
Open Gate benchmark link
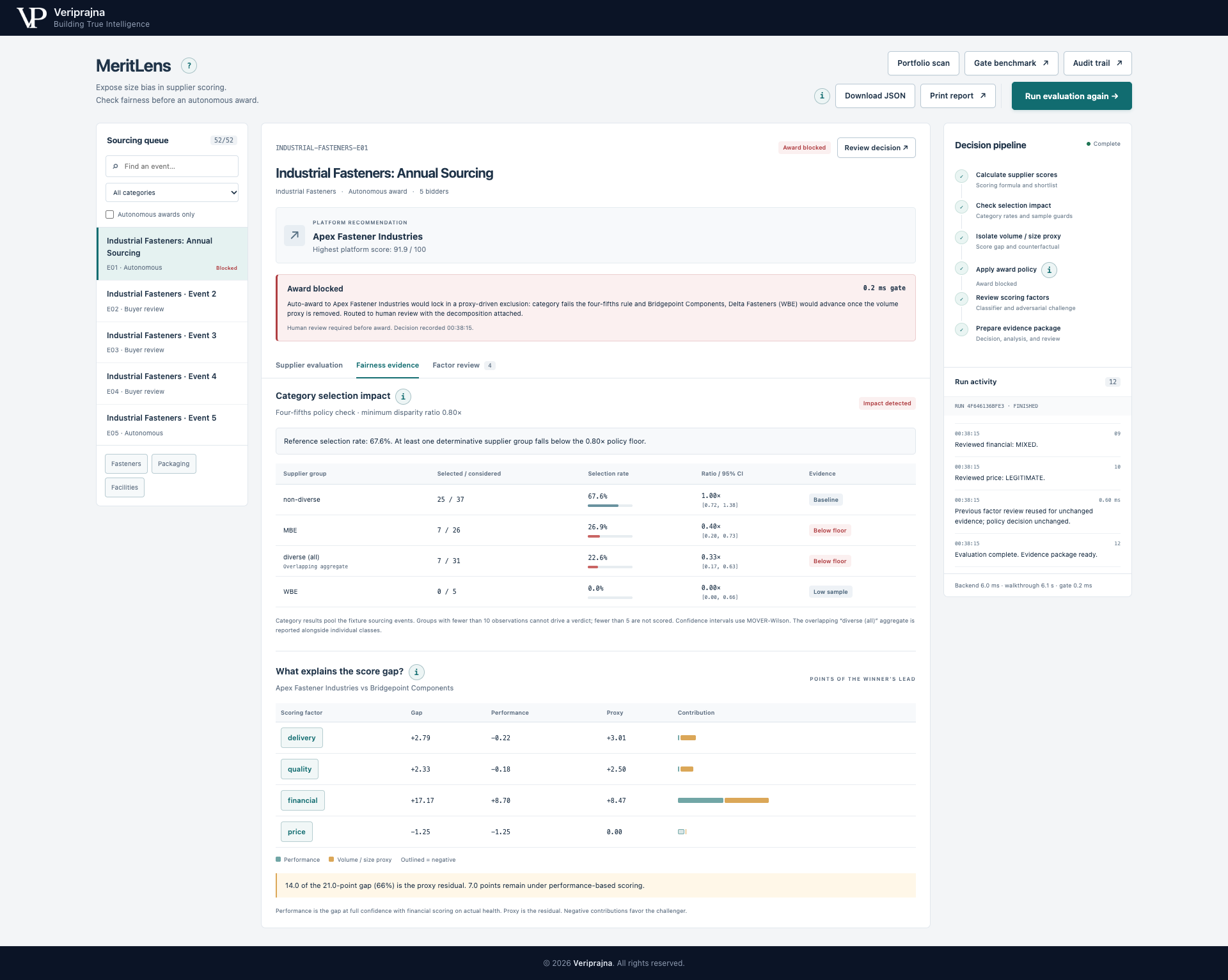click(1011, 63)
